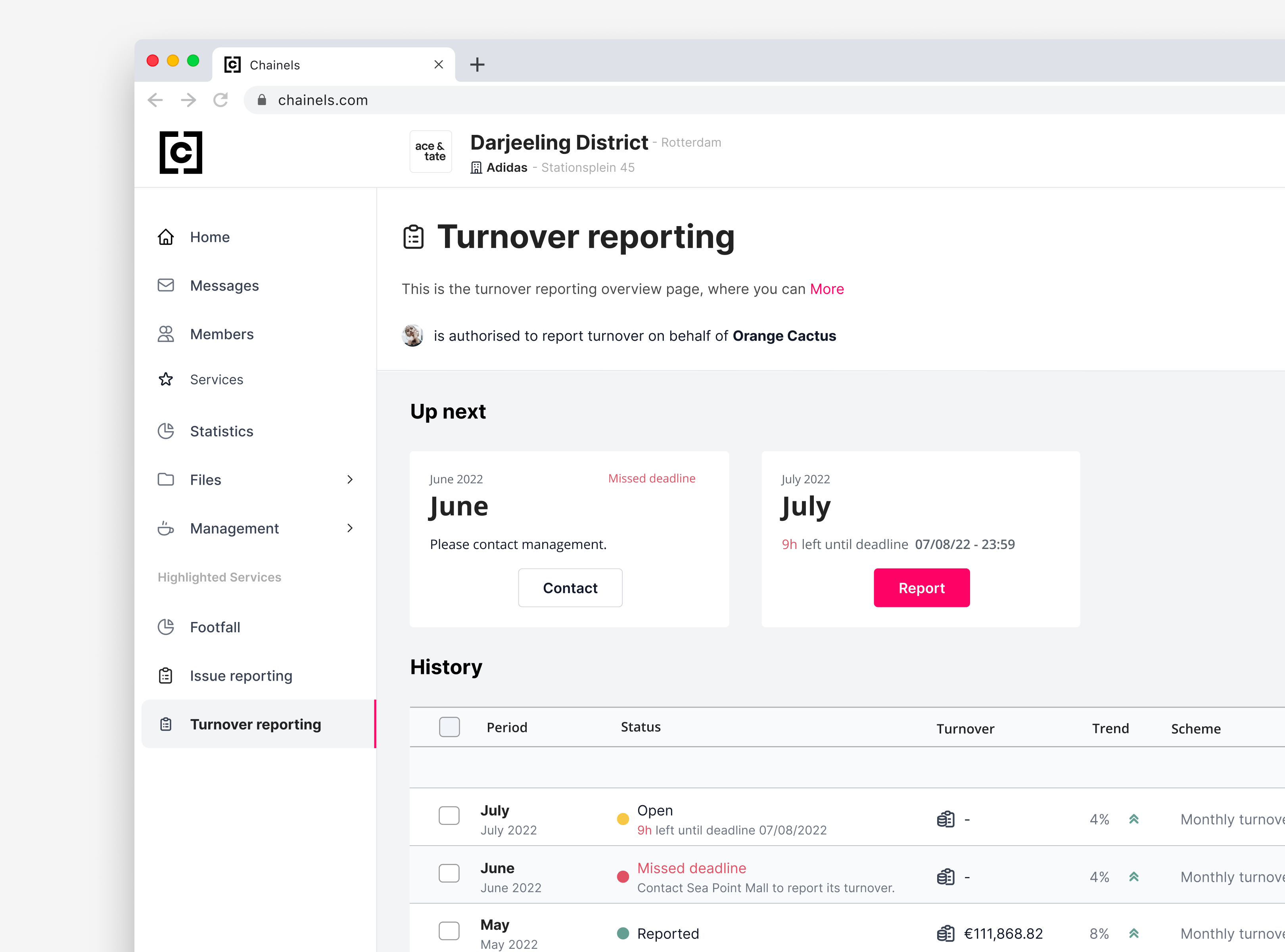Viewport: 1285px width, 952px height.
Task: Sort by the Trend column header
Action: [x=1110, y=728]
